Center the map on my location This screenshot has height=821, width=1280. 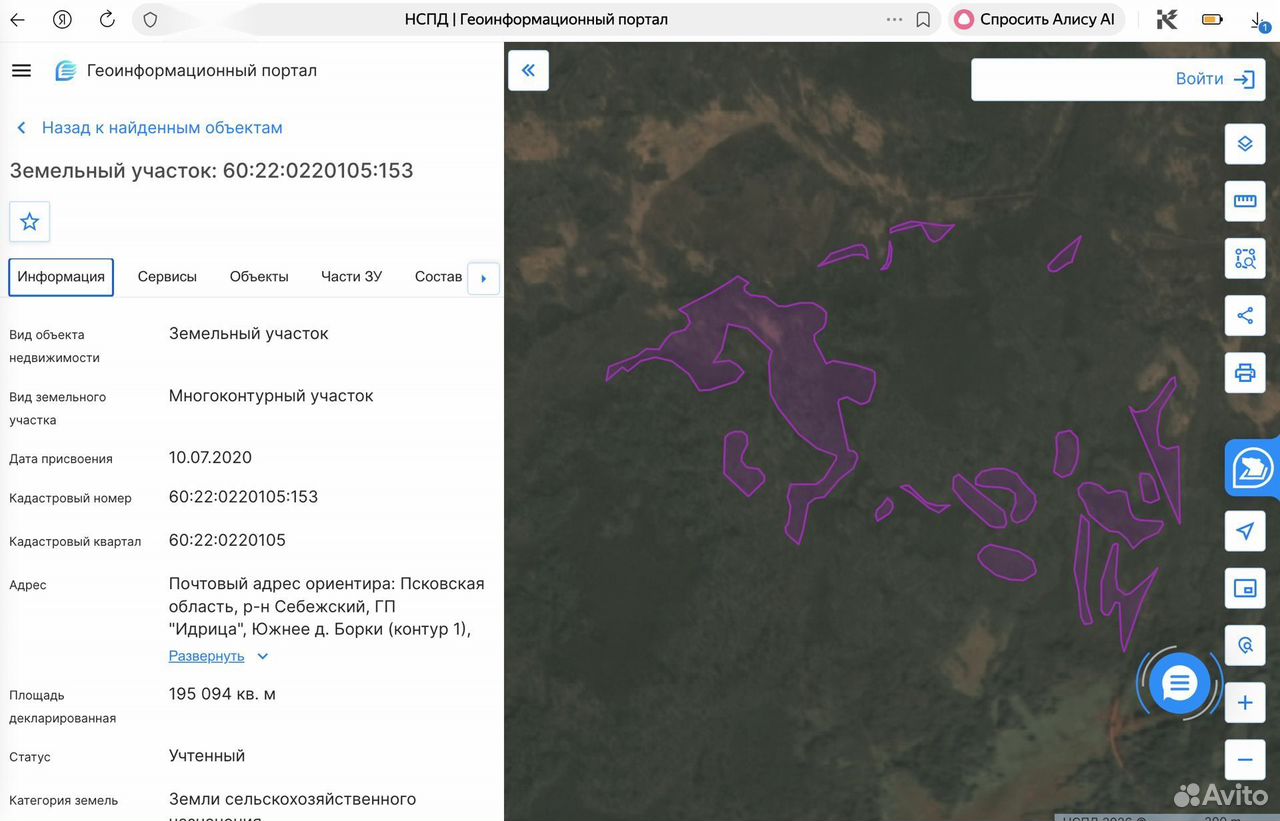coord(1245,531)
